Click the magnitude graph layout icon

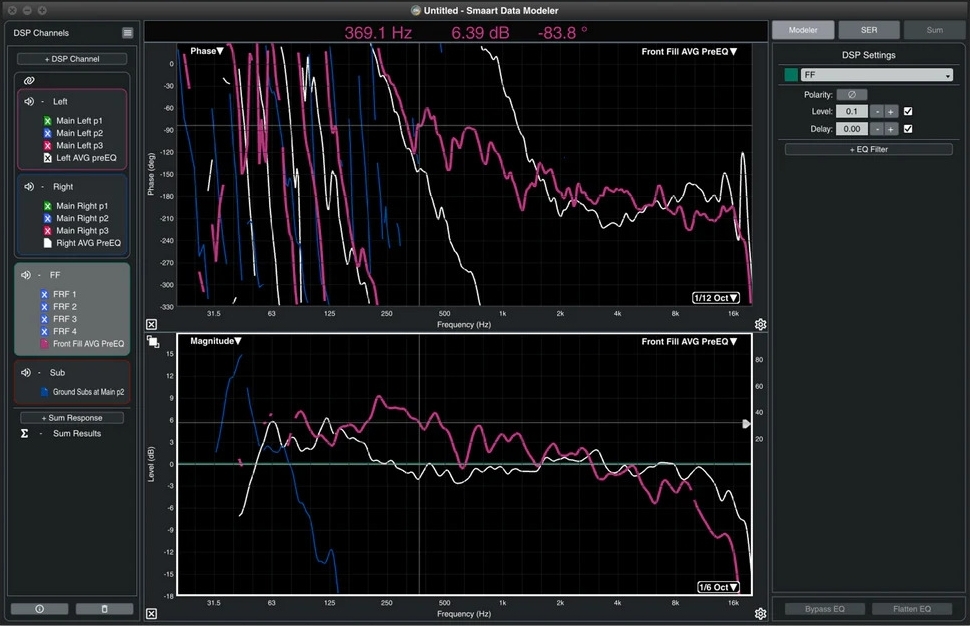(x=153, y=341)
